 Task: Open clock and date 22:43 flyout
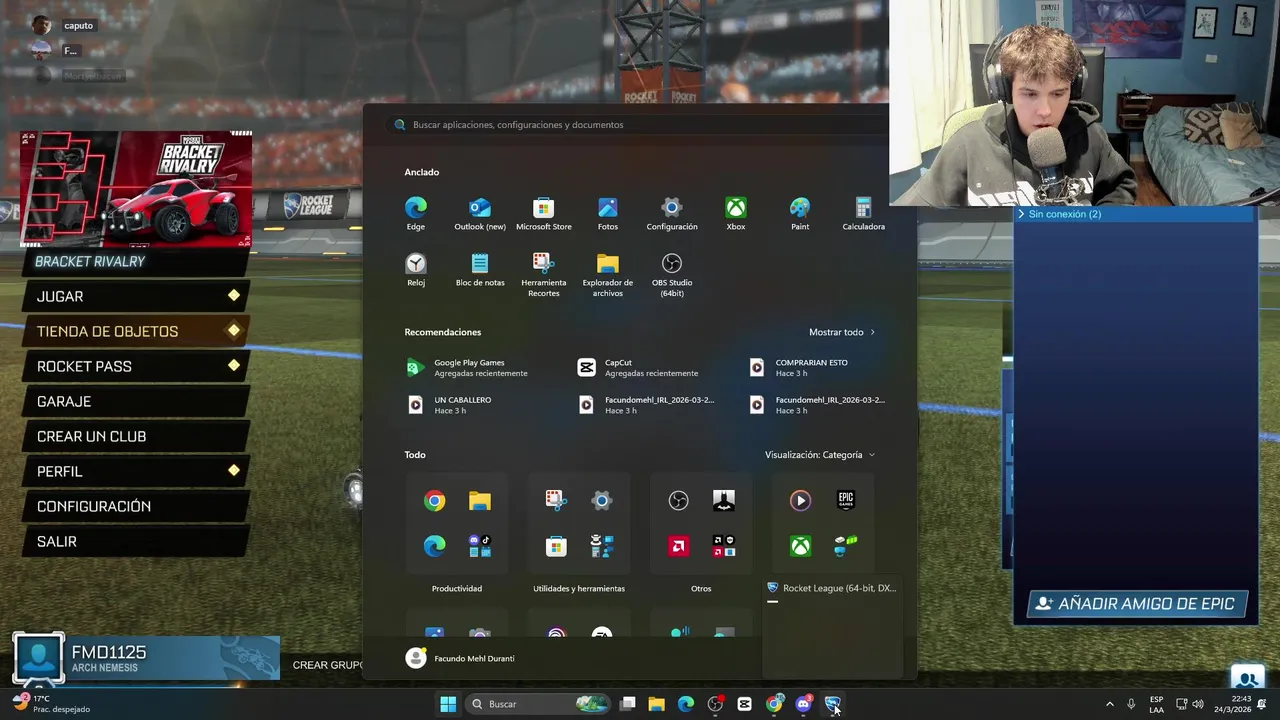1232,704
